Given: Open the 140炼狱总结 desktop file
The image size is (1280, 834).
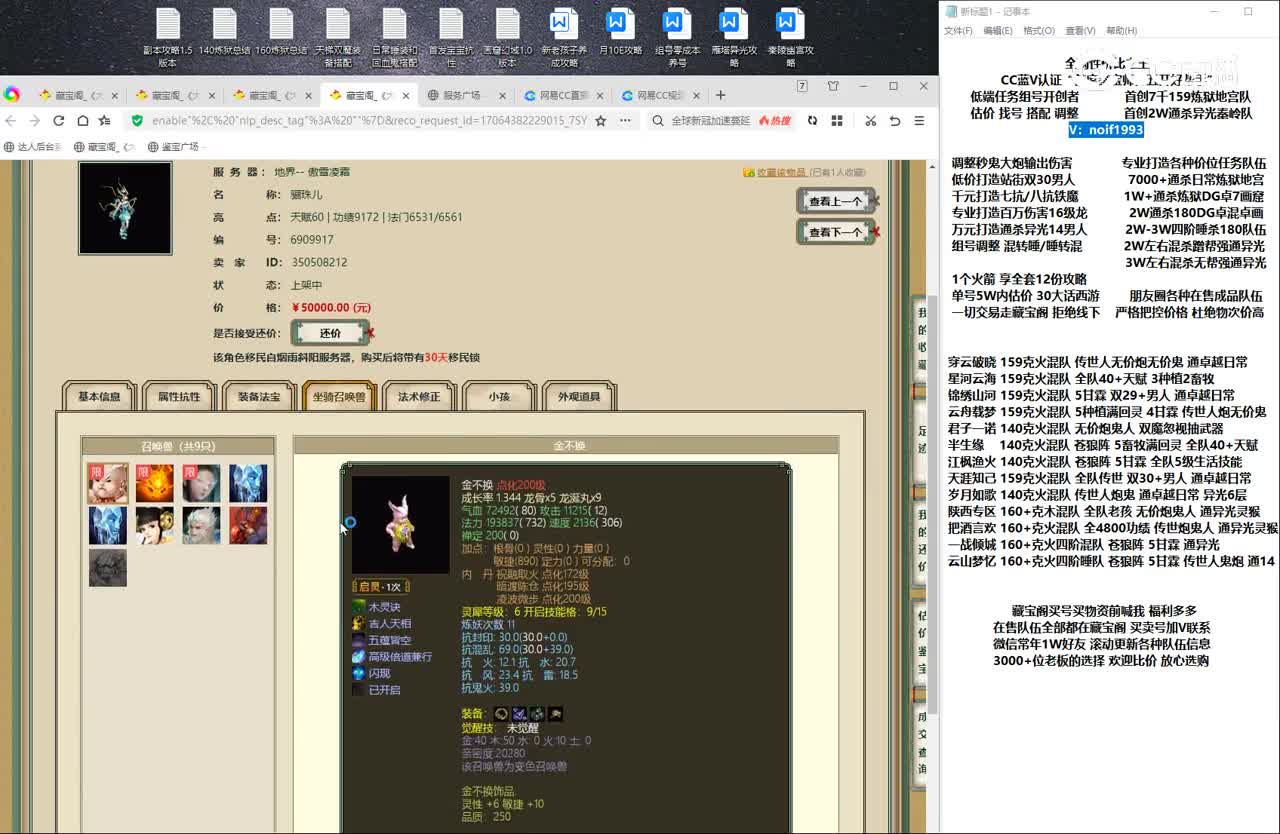Looking at the screenshot, I should (x=225, y=32).
